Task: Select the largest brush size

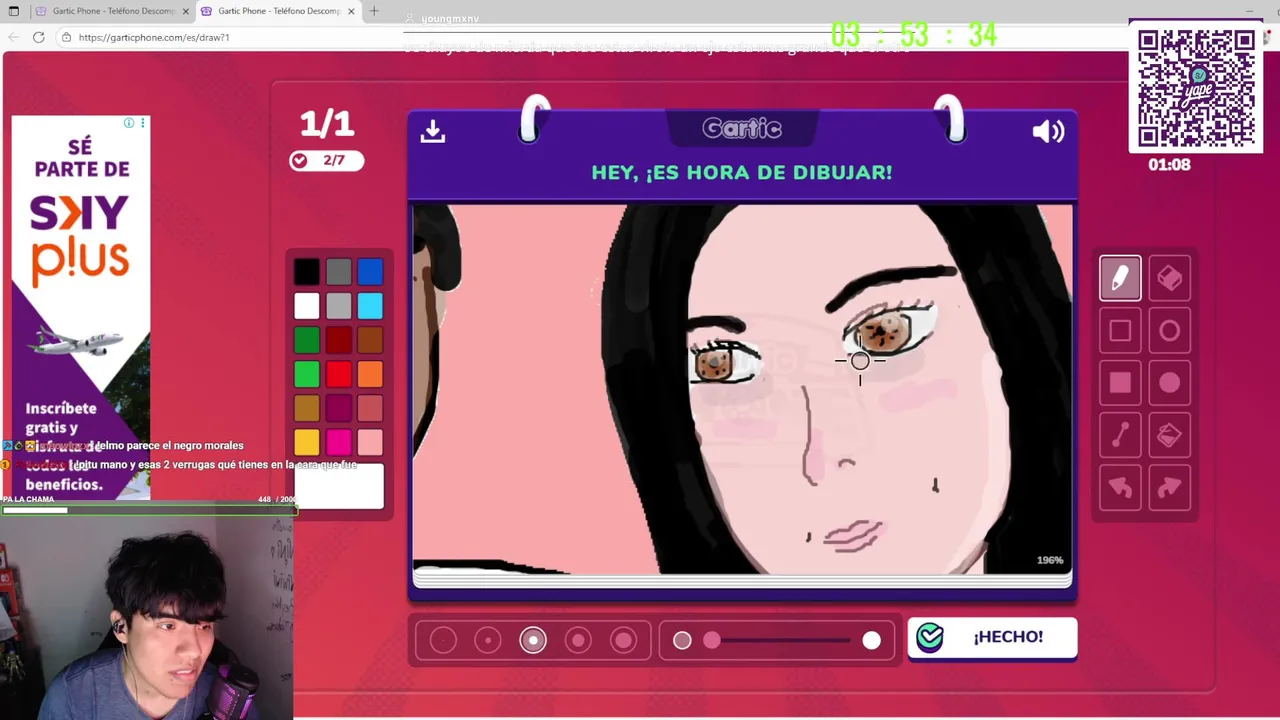Action: (623, 640)
